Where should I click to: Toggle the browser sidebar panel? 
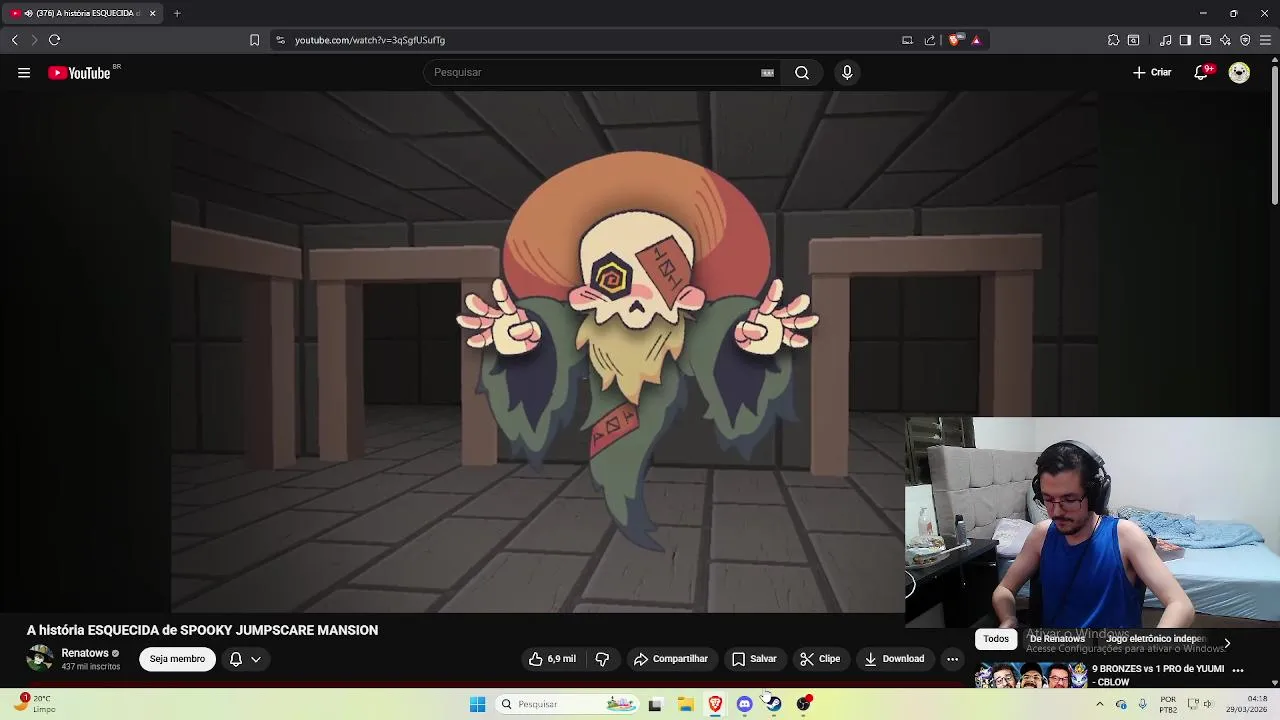tap(1185, 40)
